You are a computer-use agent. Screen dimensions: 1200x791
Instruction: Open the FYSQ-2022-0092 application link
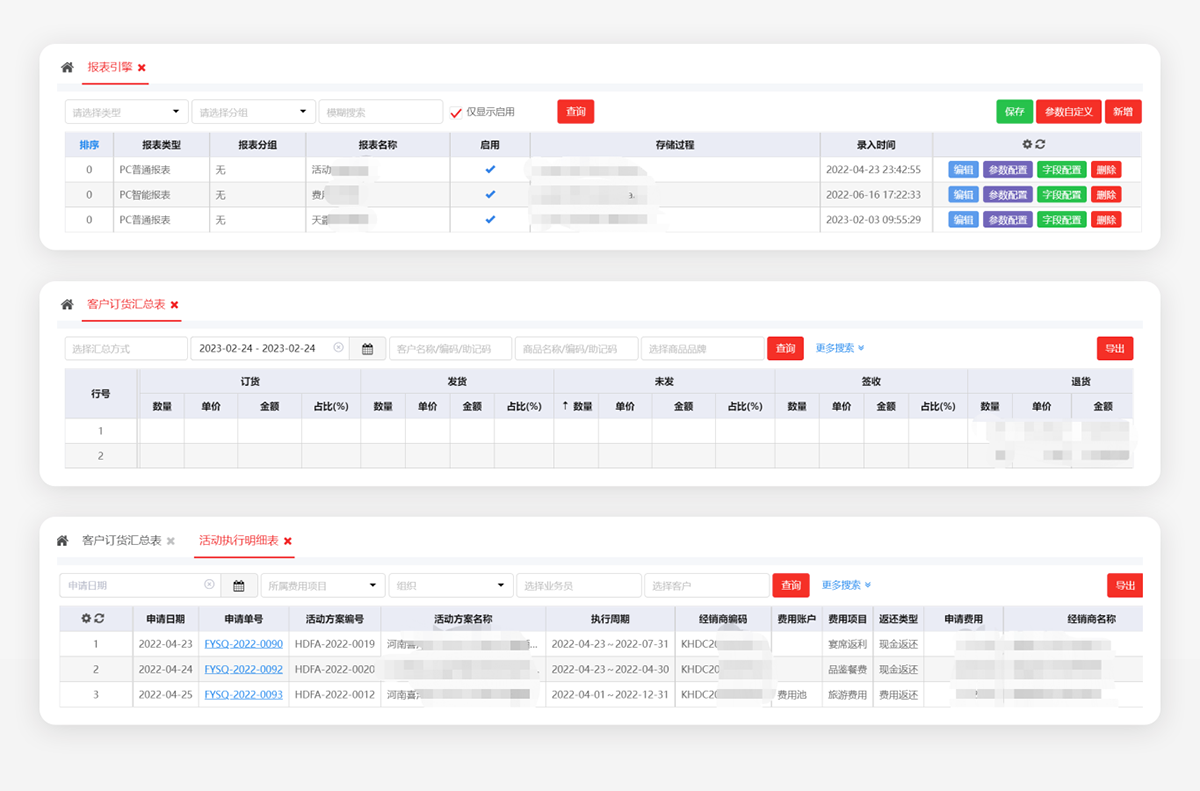243,669
